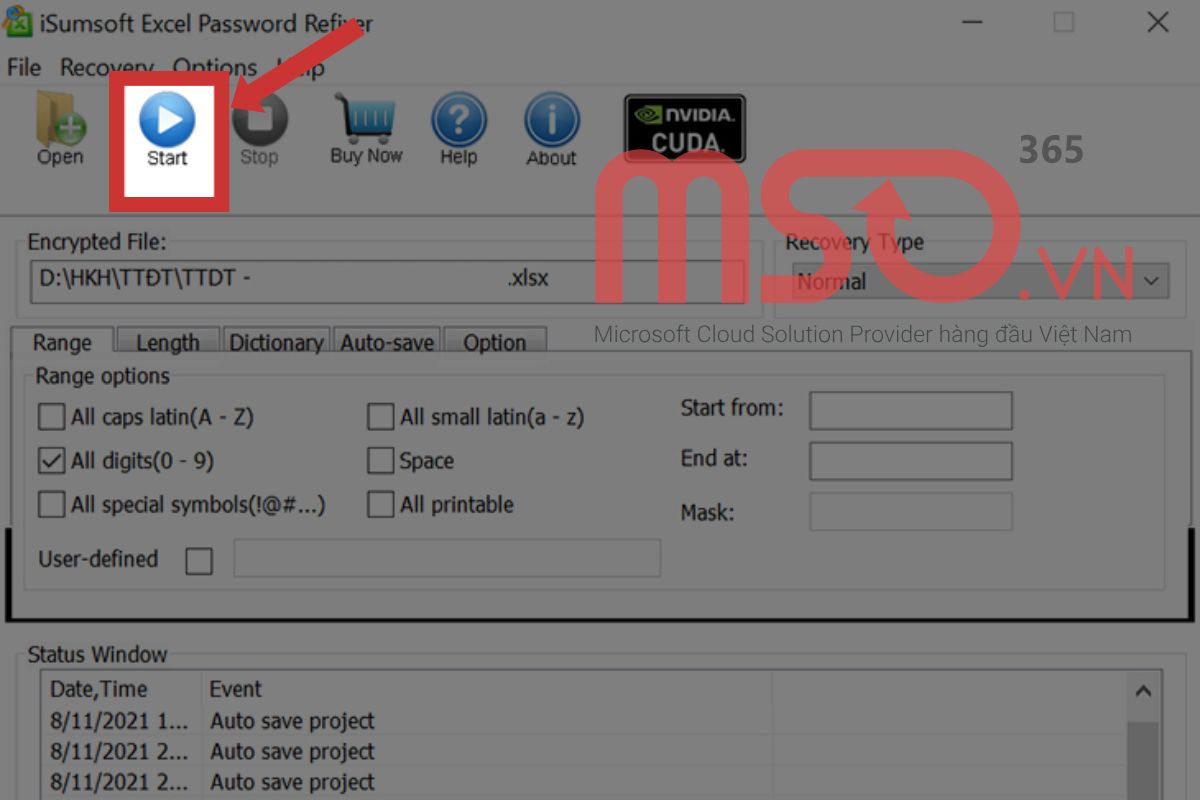Switch to the Auto-save tab
Screen dimensions: 1200x800
[387, 342]
